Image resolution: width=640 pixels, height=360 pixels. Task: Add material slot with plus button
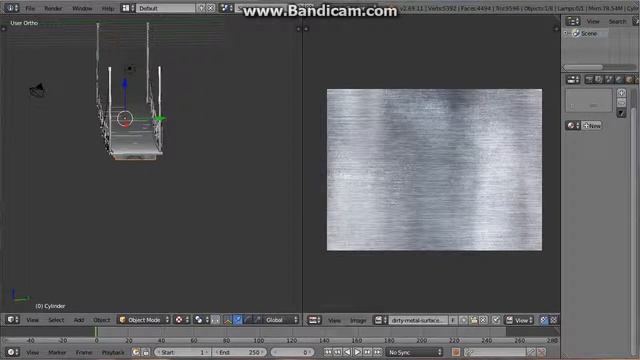click(621, 93)
